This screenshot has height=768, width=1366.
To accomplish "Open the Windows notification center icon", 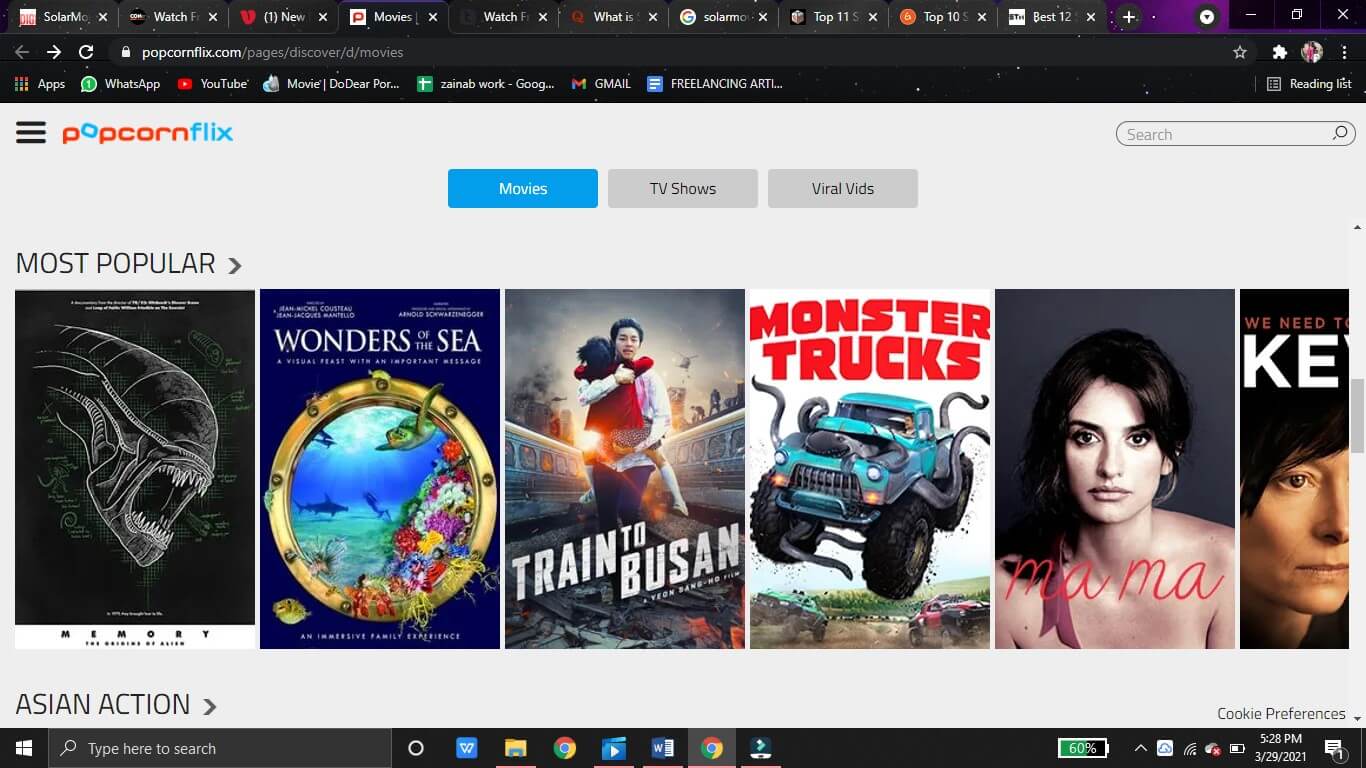I will (1334, 748).
